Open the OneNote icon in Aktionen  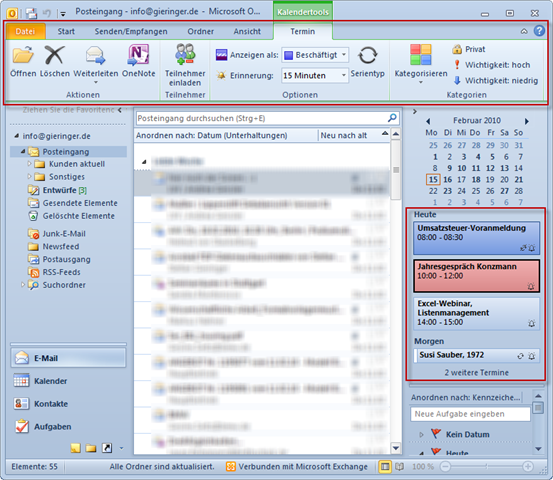tap(138, 55)
